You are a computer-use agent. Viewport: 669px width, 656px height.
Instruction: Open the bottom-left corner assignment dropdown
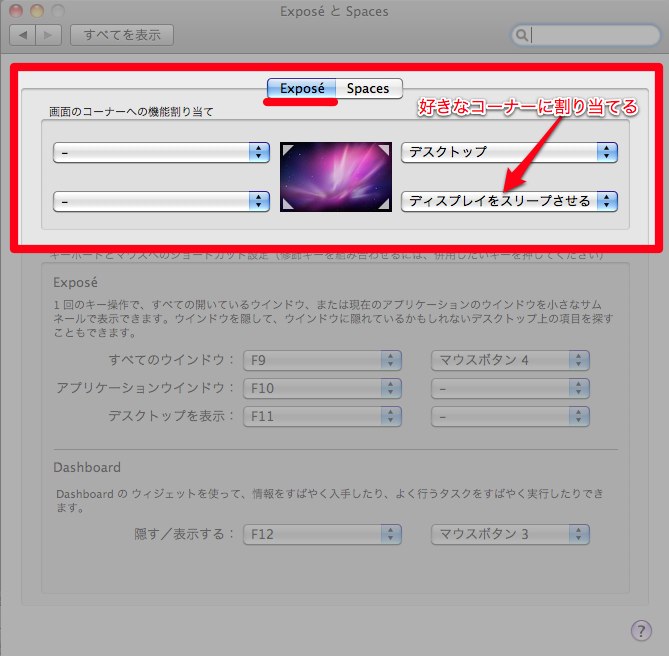161,201
